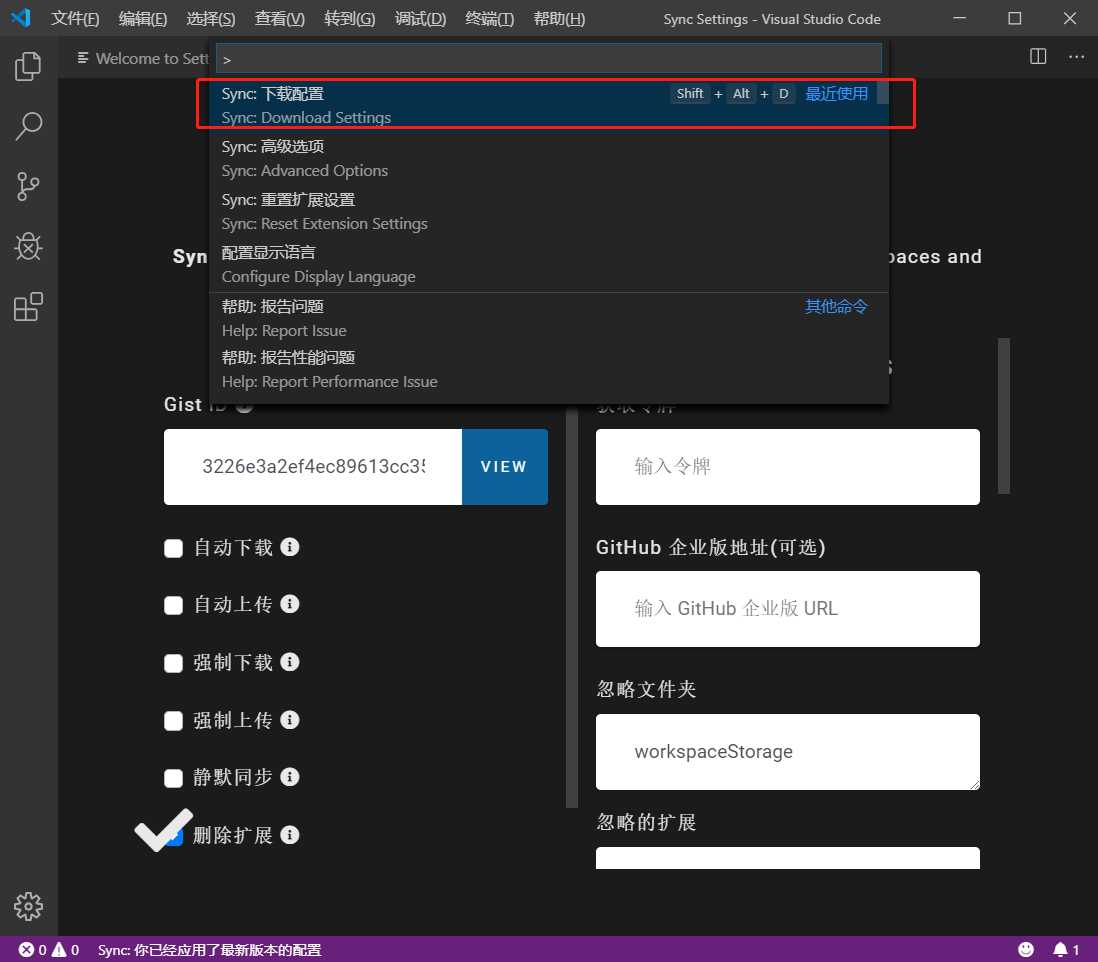The height and width of the screenshot is (962, 1098).
Task: Show info for 静默同步 option
Action: 289,776
